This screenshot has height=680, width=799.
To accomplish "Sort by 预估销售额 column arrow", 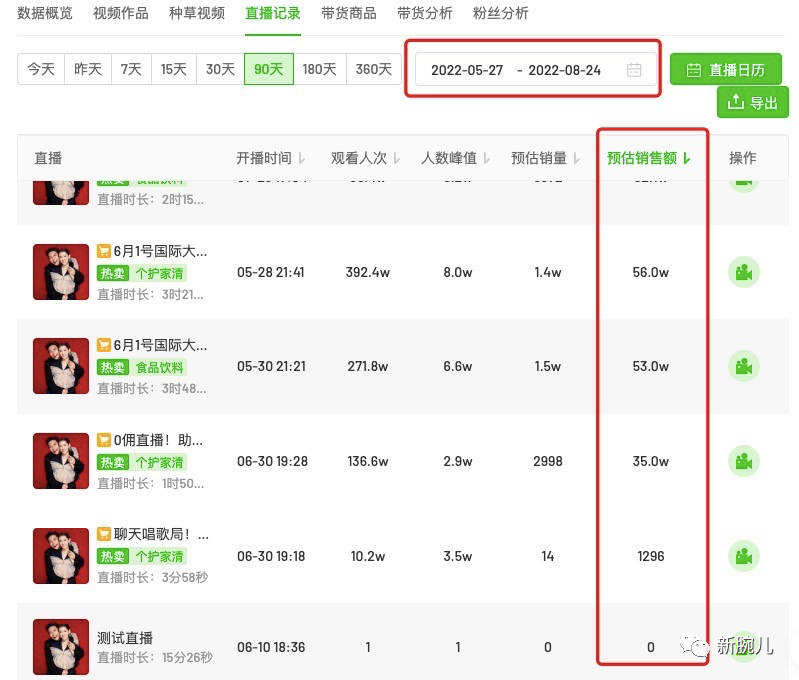I will click(x=687, y=158).
